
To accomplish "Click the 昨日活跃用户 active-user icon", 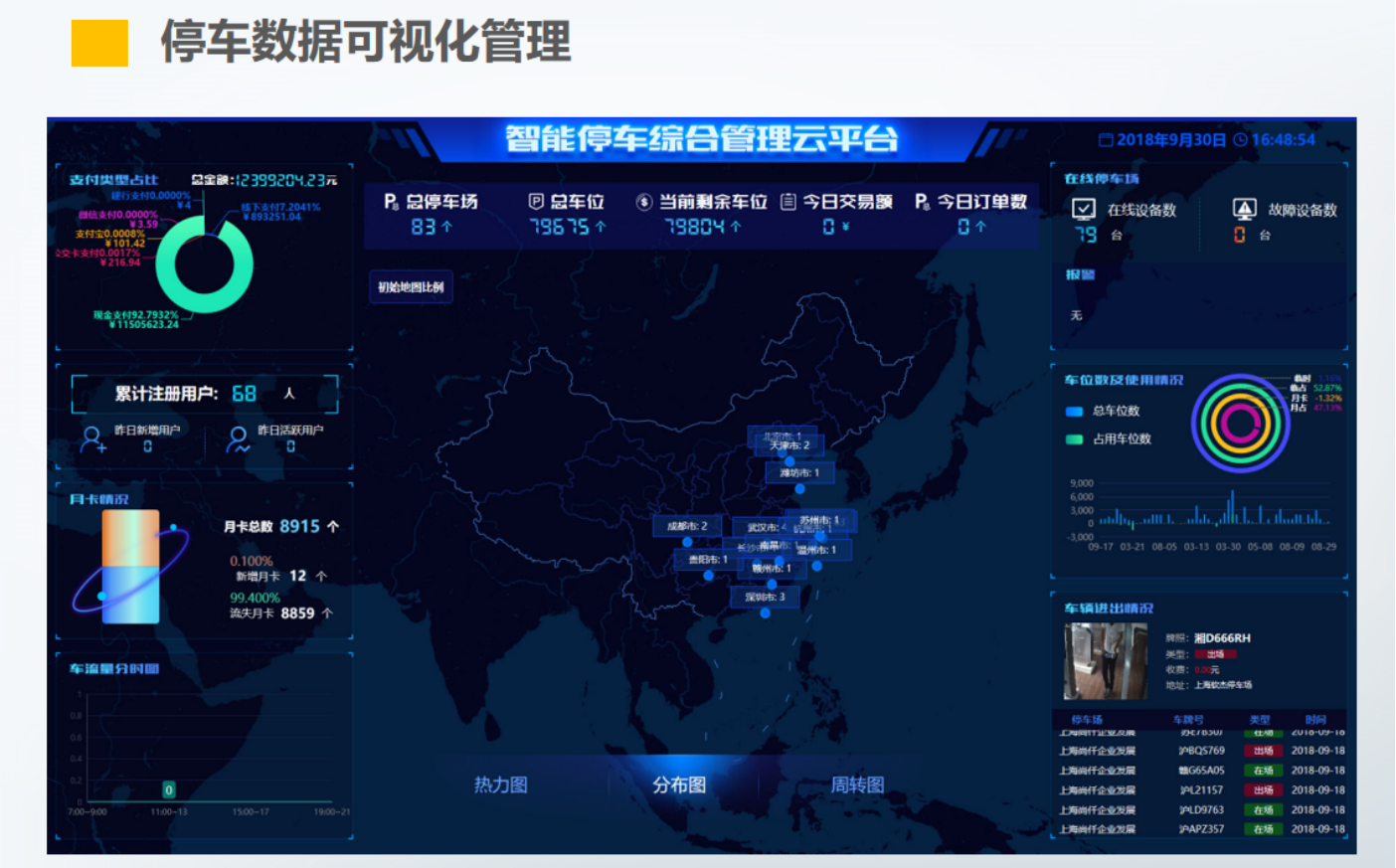I will tap(238, 439).
